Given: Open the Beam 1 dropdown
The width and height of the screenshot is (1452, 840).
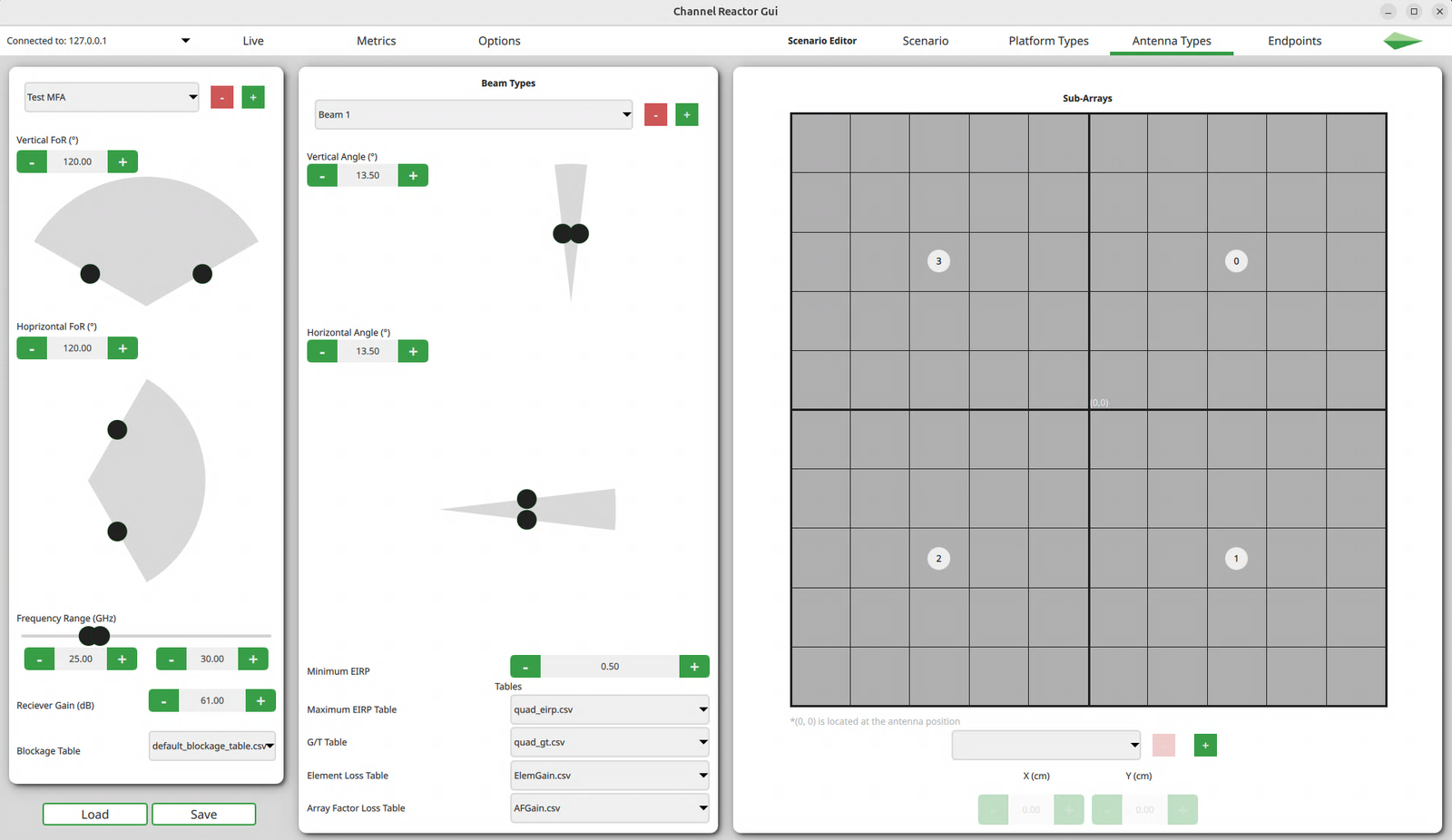Looking at the screenshot, I should tap(473, 114).
